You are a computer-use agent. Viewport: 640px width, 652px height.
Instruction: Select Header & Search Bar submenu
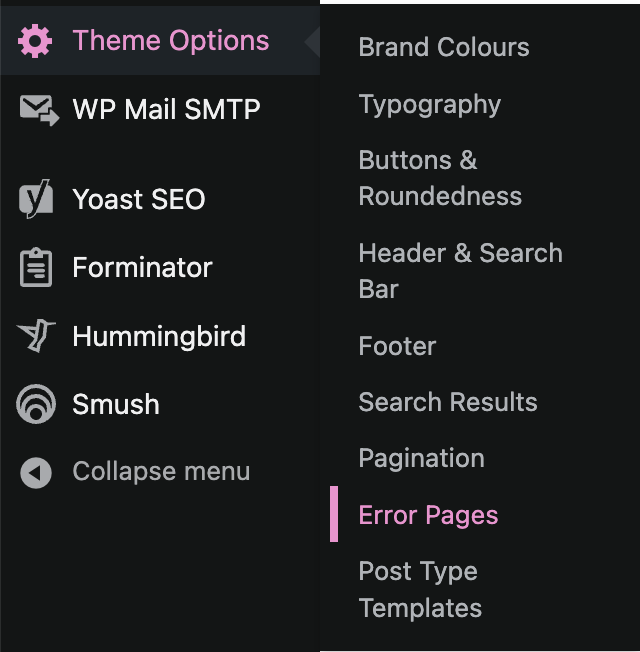click(460, 271)
